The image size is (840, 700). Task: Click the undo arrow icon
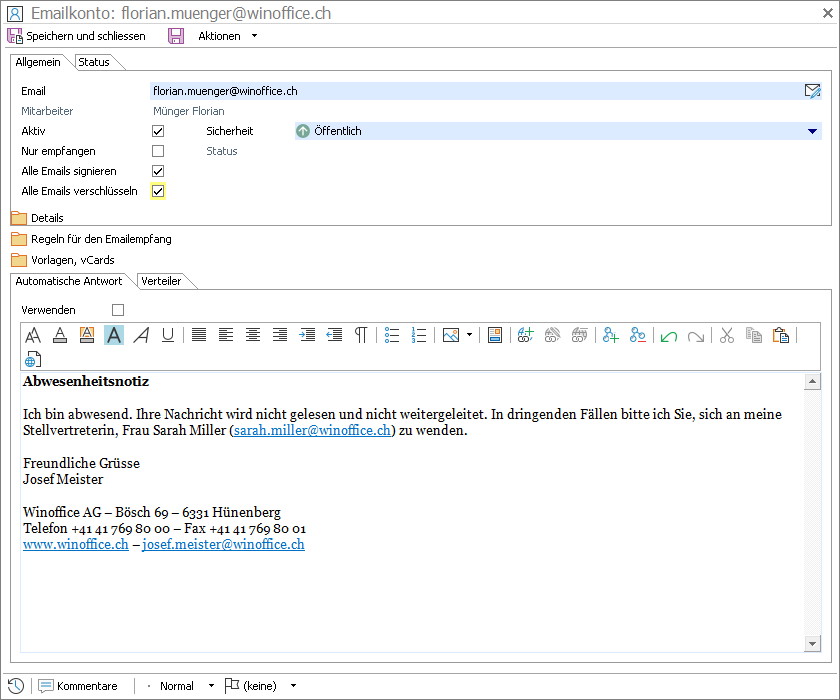point(669,336)
